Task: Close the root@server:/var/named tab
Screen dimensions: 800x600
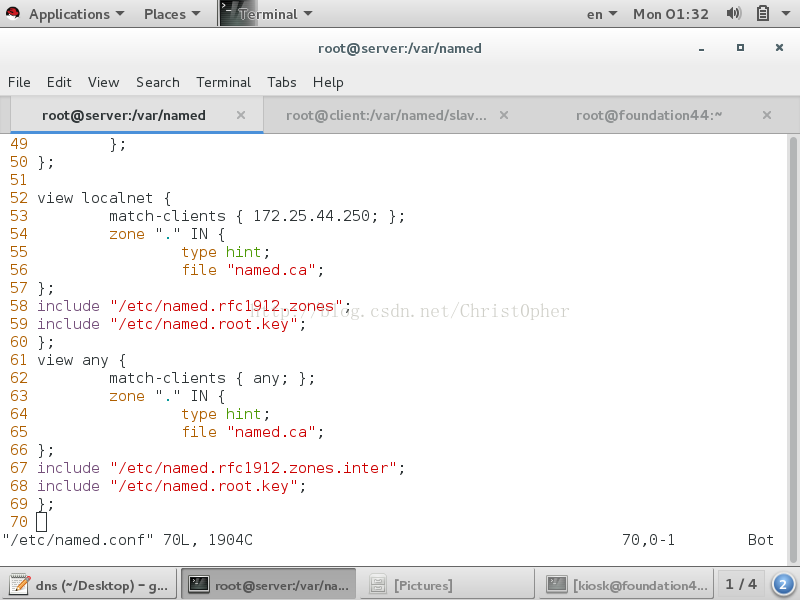Action: click(241, 115)
